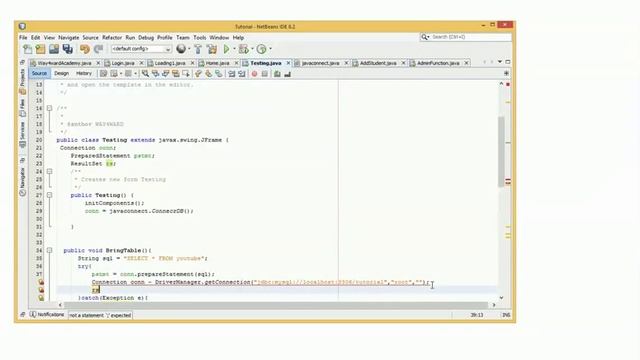The image size is (640, 360).
Task: Run the project with the green arrow
Action: (x=227, y=49)
